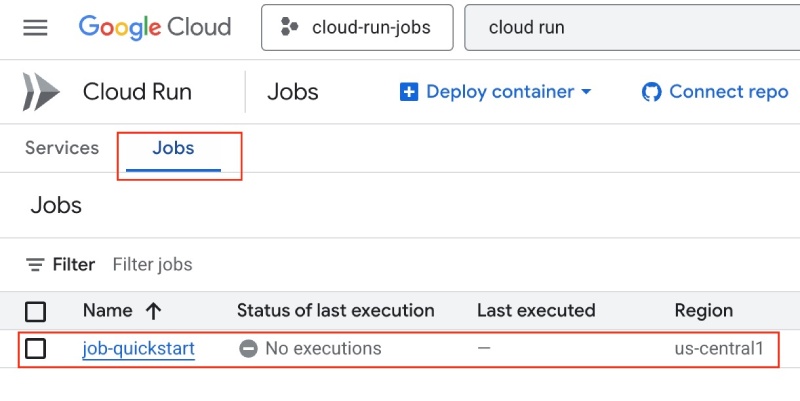This screenshot has width=800, height=401.
Task: Click the us-central1 region cell
Action: 719,348
